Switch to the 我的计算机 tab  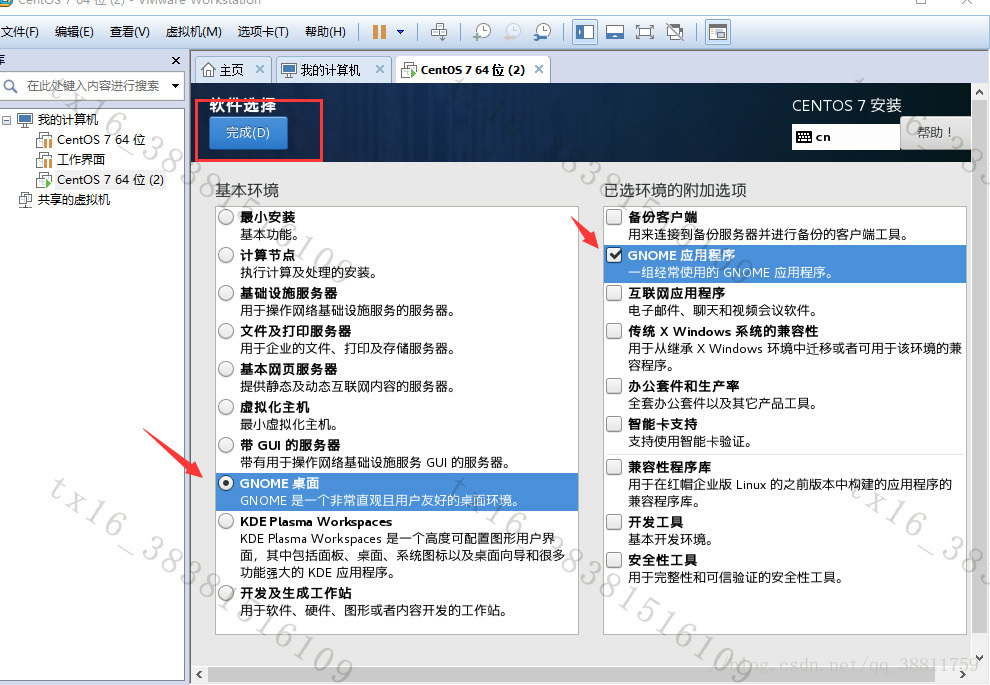pyautogui.click(x=330, y=70)
